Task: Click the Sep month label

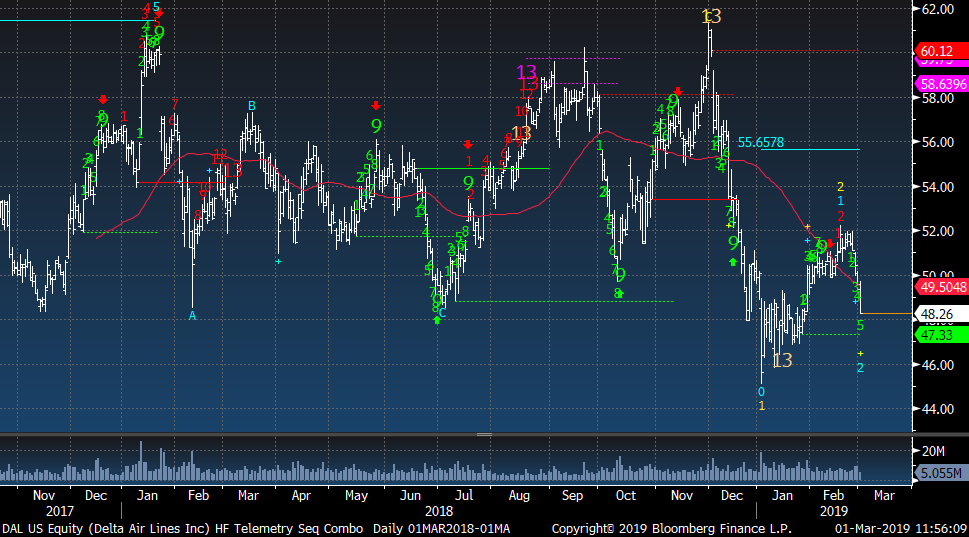Action: pos(572,496)
